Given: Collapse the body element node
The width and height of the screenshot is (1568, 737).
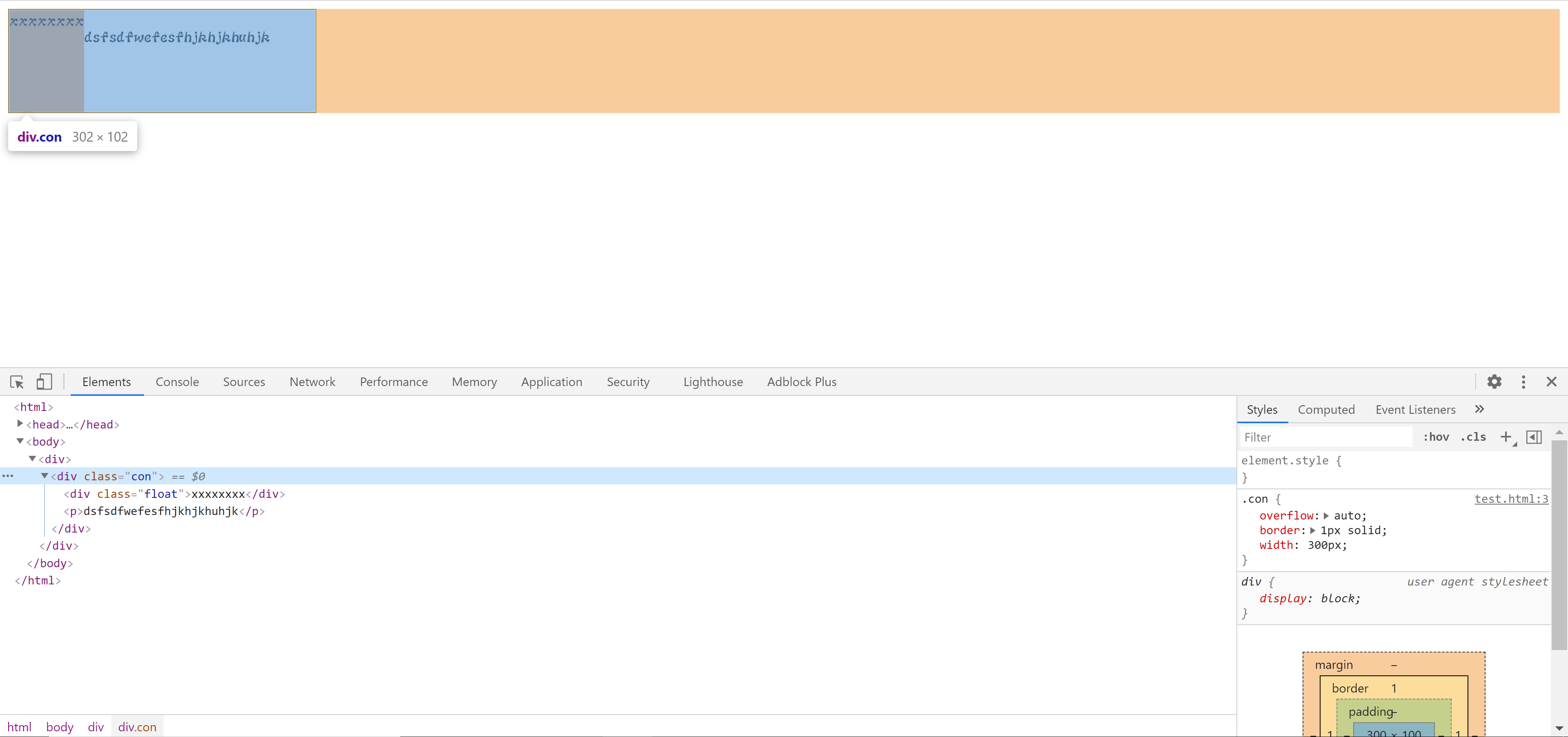Looking at the screenshot, I should (20, 442).
